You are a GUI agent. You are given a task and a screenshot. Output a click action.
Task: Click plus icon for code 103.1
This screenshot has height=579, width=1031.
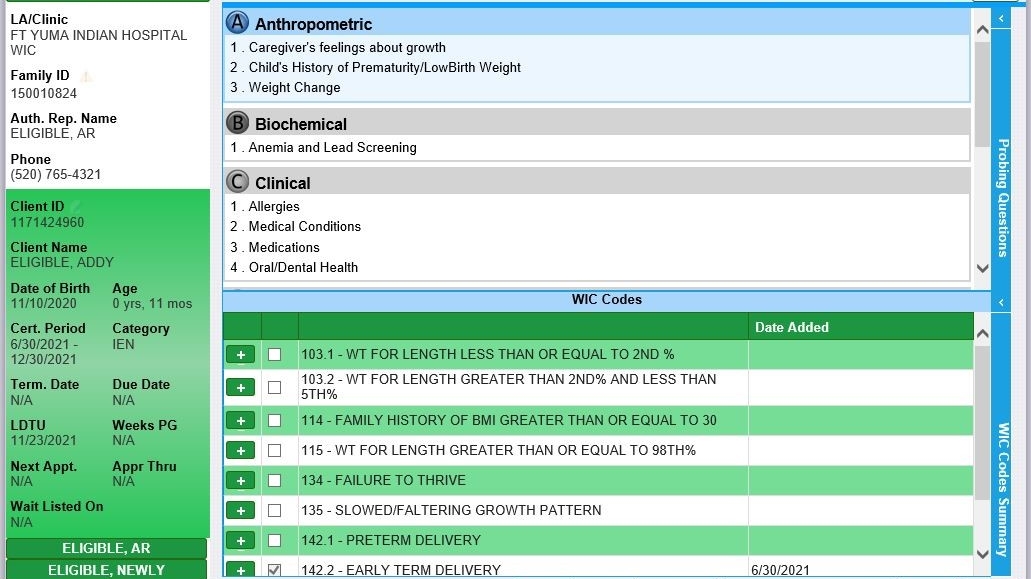click(x=240, y=355)
